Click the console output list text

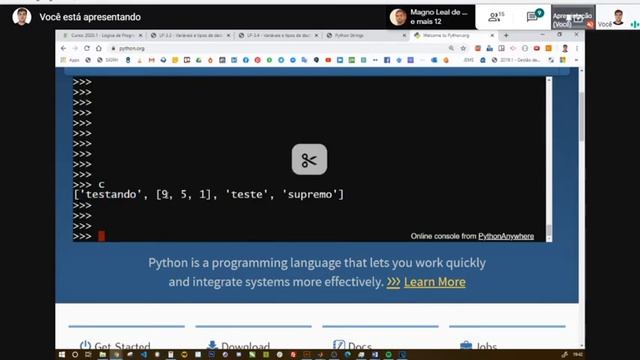click(209, 194)
